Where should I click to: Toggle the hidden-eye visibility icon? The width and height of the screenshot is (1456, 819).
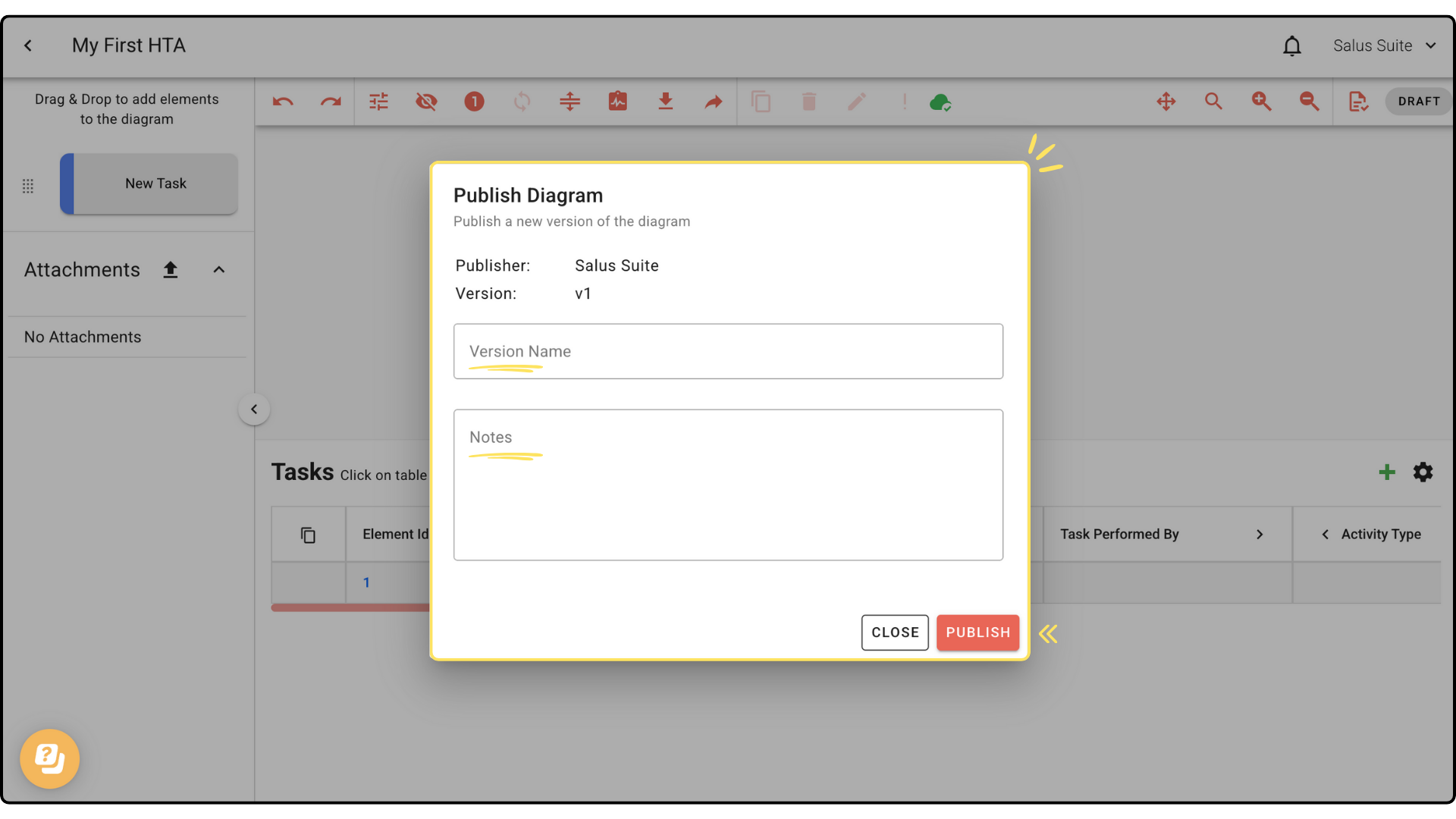[x=426, y=102]
